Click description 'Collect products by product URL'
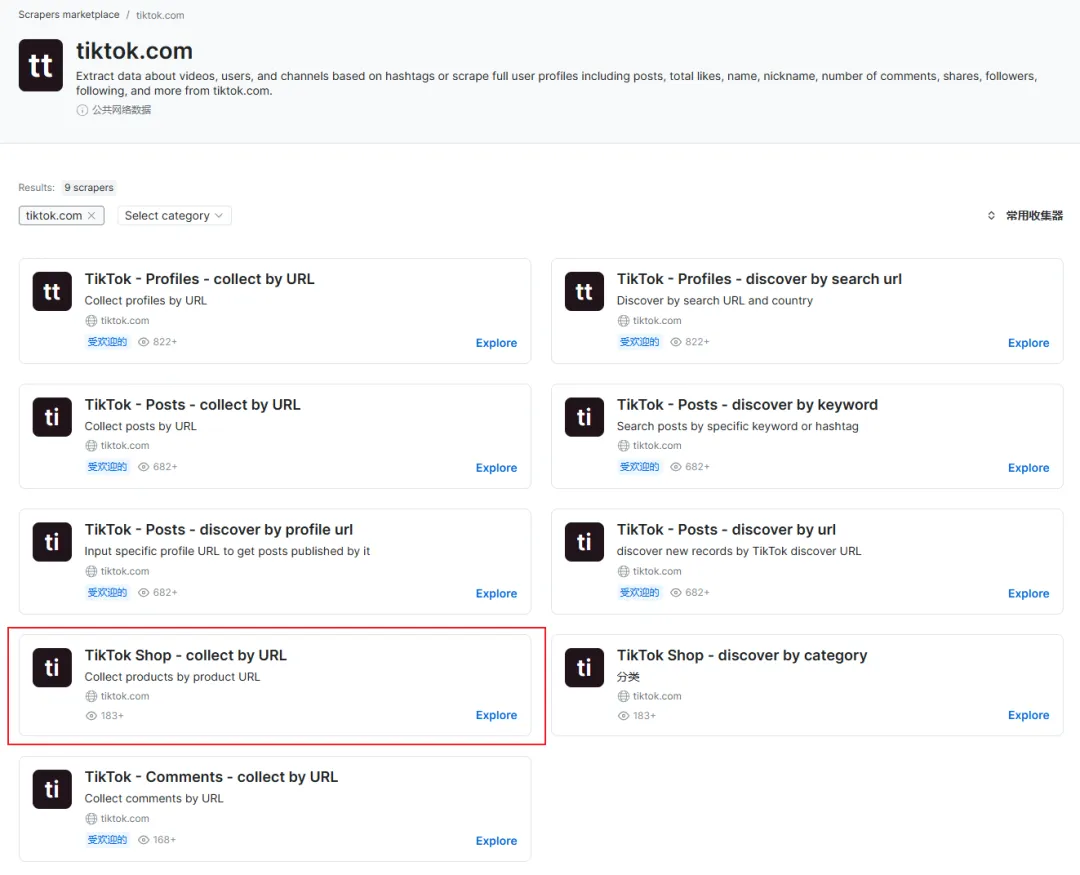The image size is (1080, 875). 172,677
